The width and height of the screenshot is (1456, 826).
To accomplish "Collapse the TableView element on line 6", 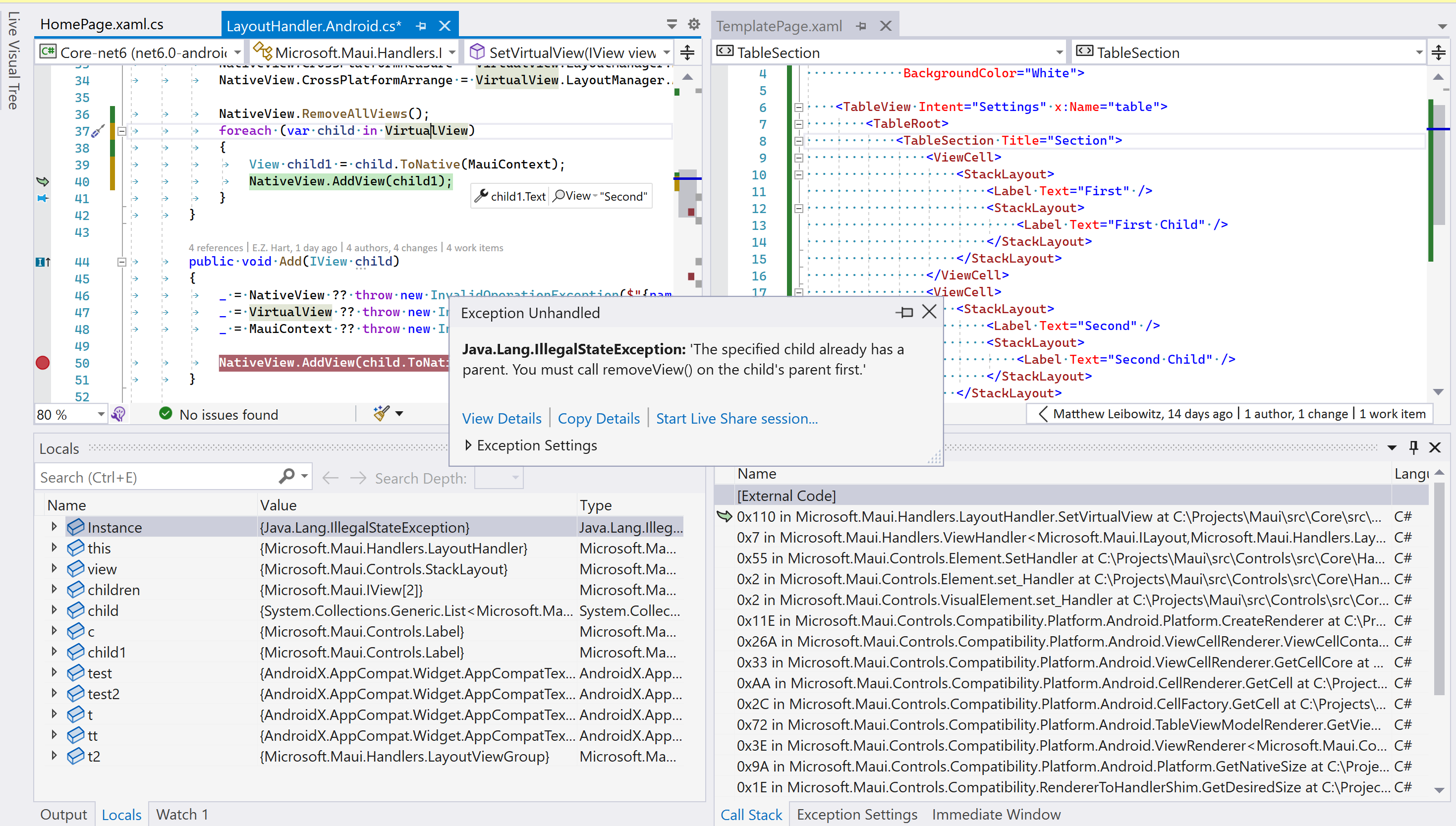I will 798,107.
